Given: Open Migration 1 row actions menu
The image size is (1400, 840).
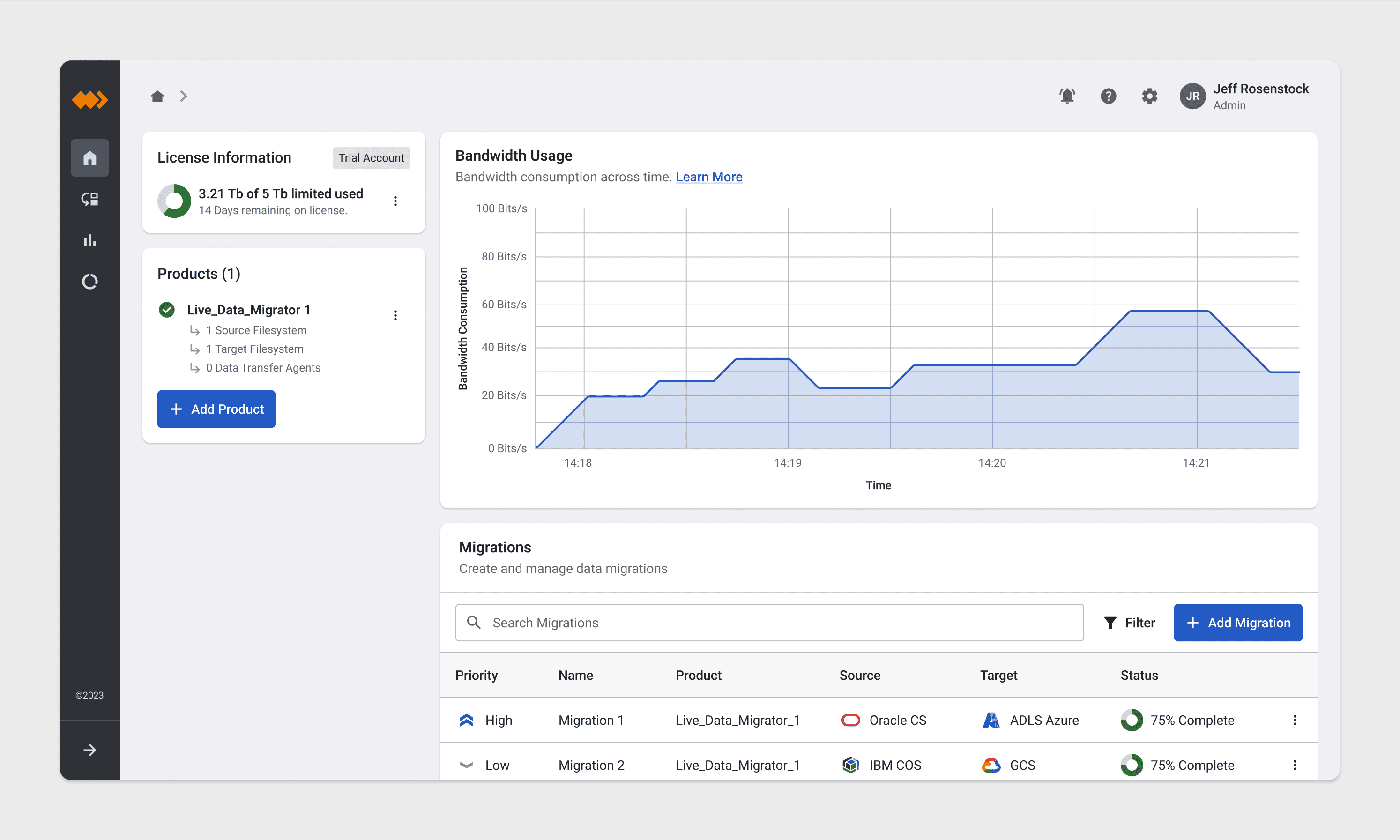Looking at the screenshot, I should [x=1294, y=720].
